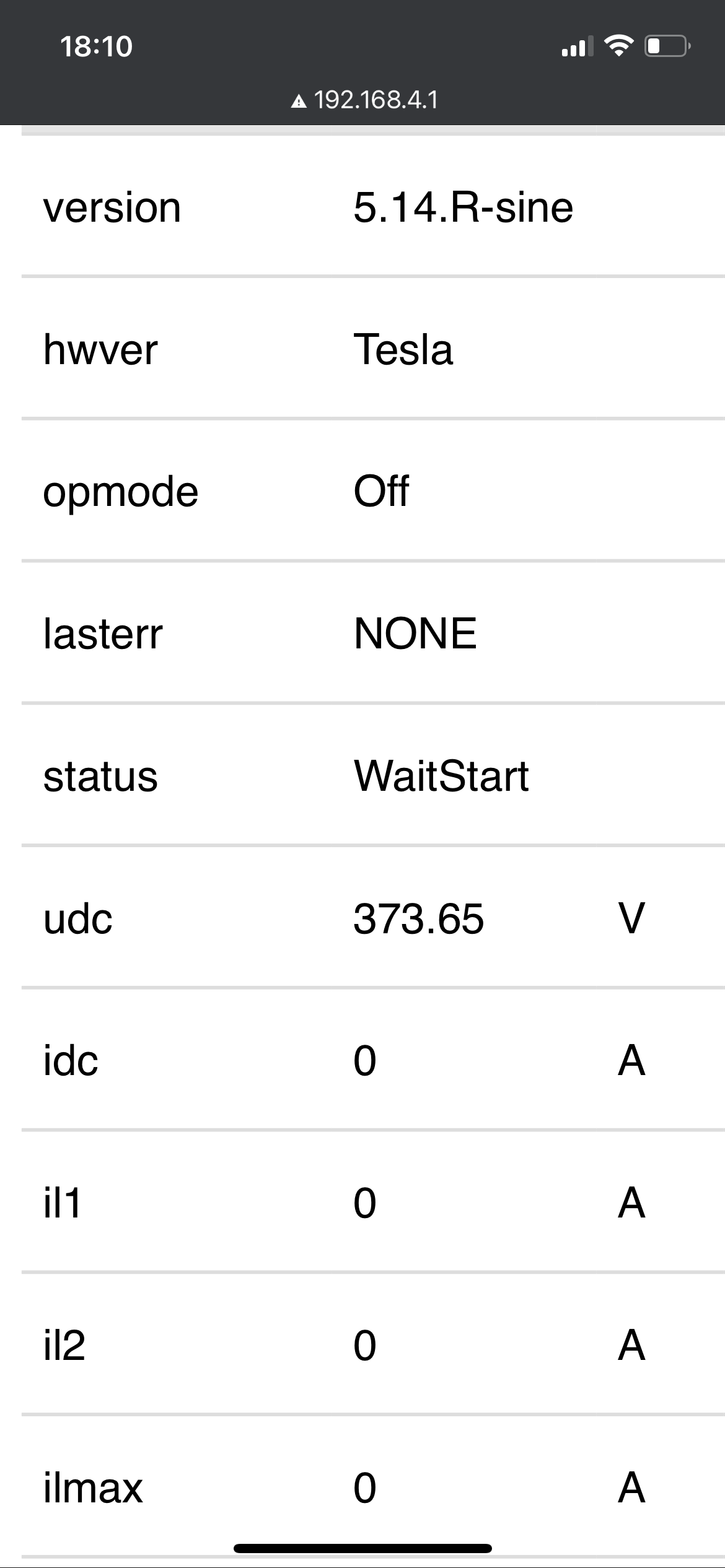Tap the cellular signal bars icon
The height and width of the screenshot is (1568, 725).
576,46
